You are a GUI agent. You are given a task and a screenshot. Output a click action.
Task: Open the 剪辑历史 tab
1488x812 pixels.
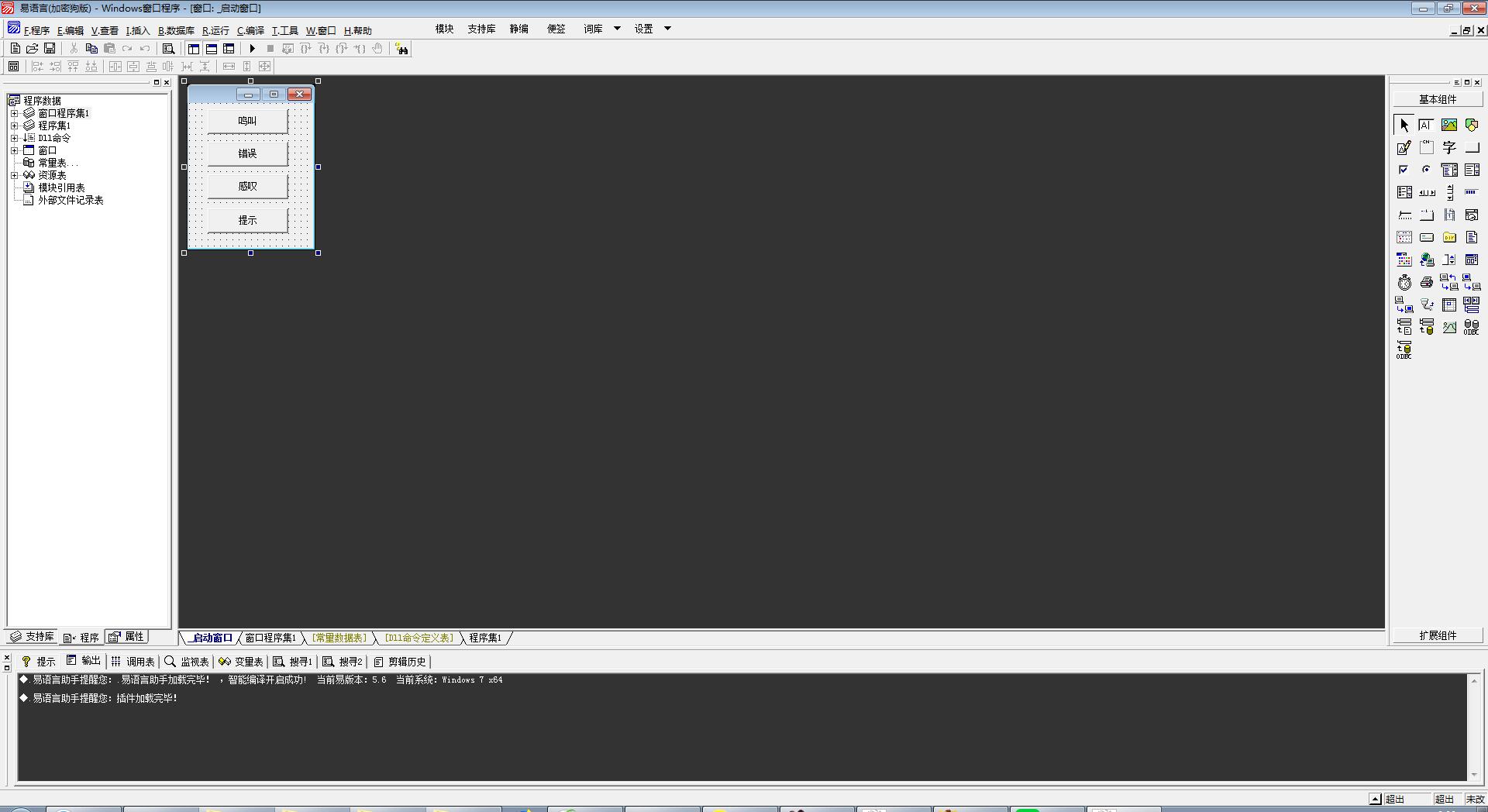click(x=400, y=662)
